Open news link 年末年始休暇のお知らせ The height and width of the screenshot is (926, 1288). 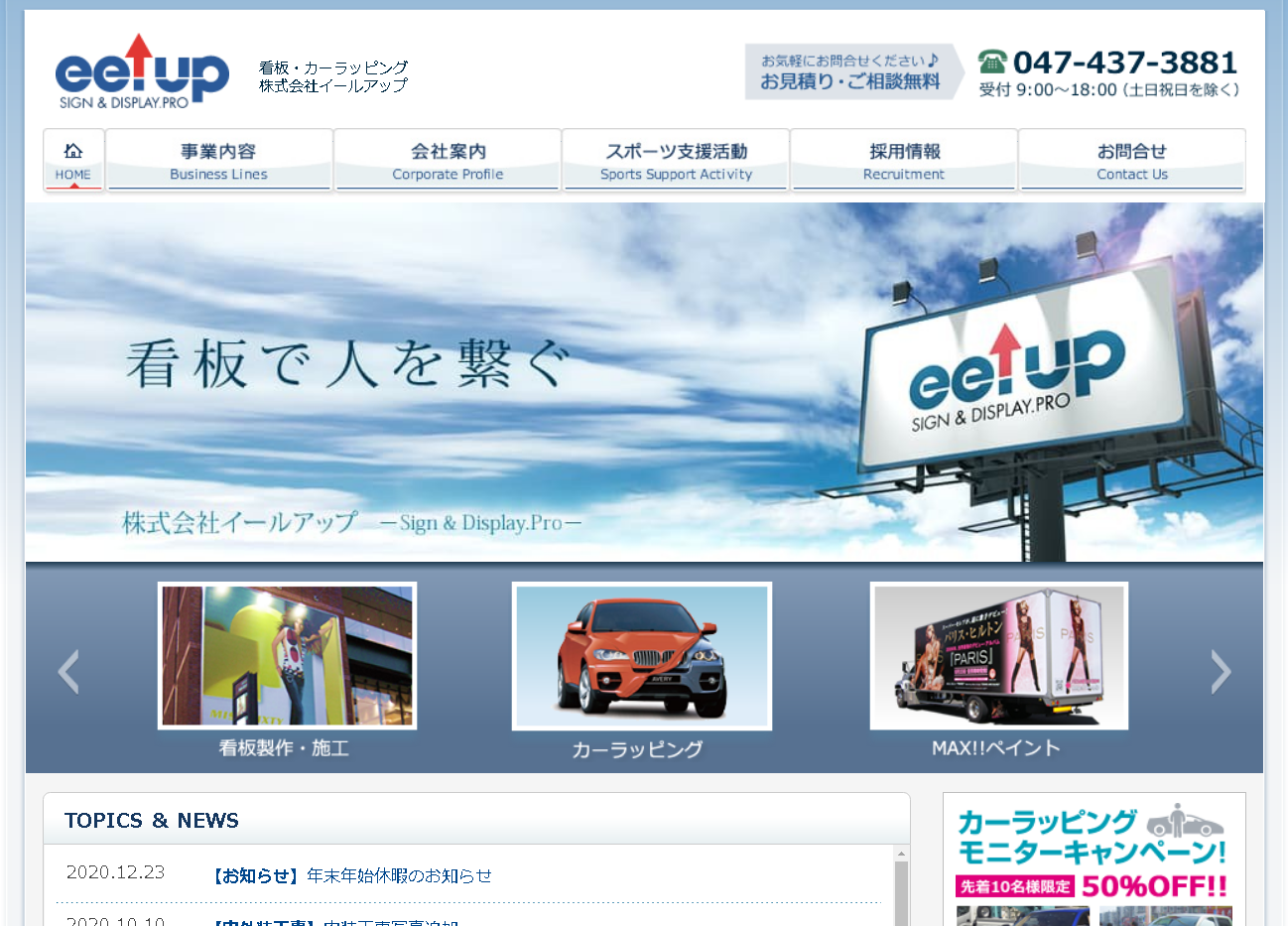[x=399, y=875]
